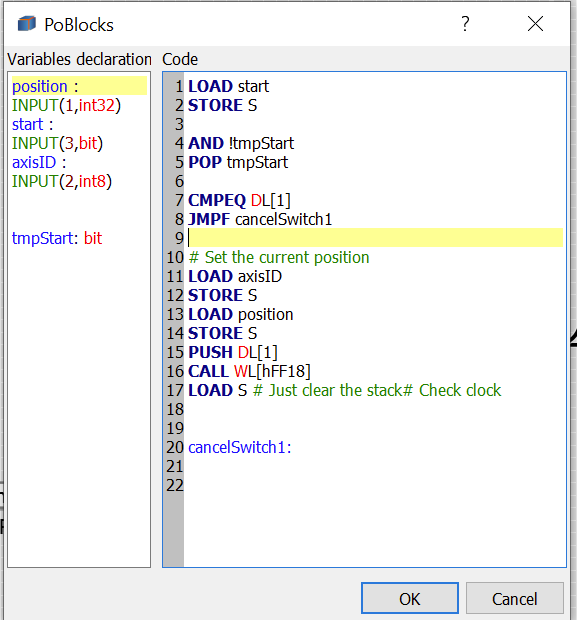The width and height of the screenshot is (577, 620).
Task: Click the 'PUSH DL[1]' instruction line
Action: pos(233,352)
